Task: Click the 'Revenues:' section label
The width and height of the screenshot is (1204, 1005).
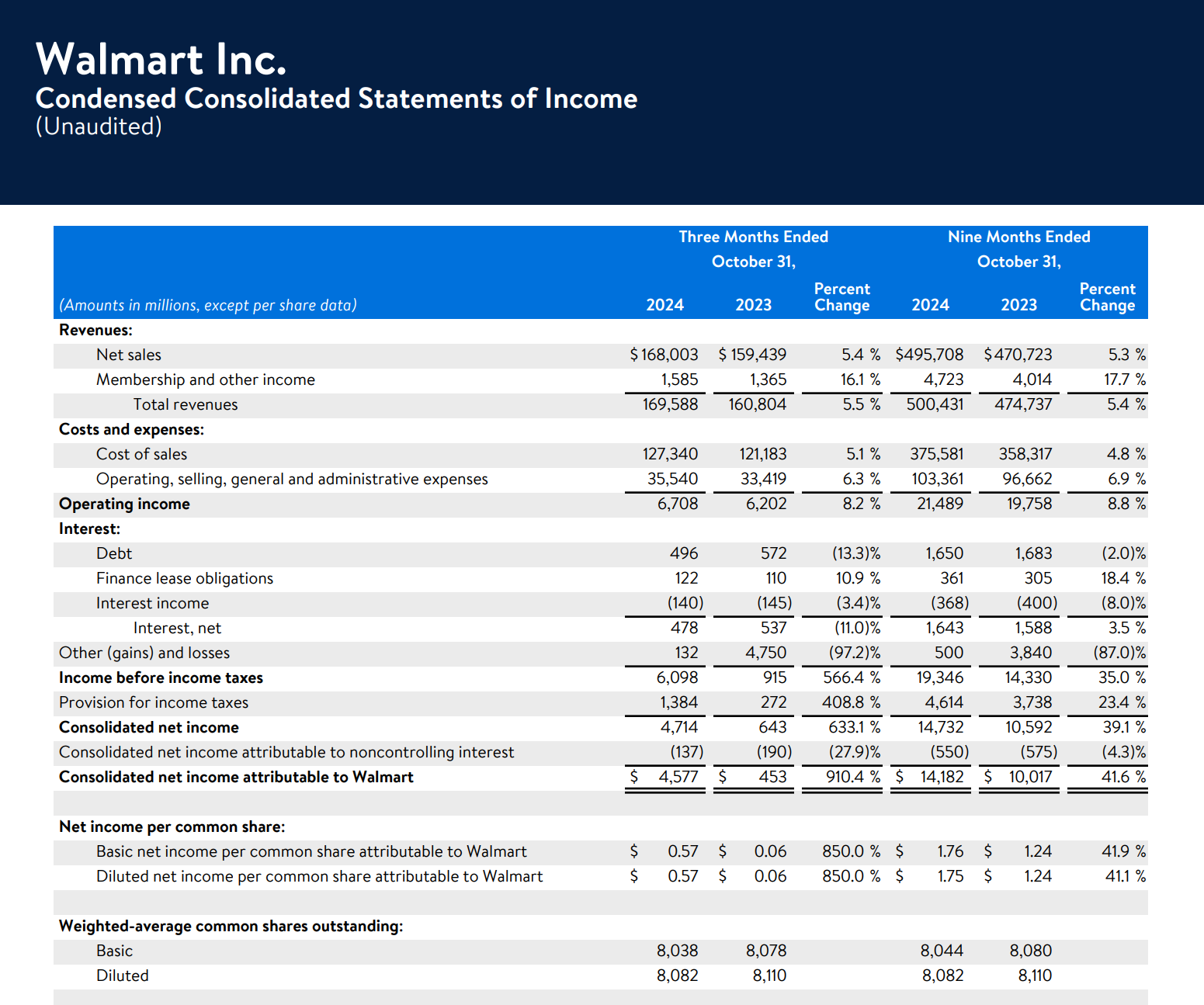Action: (x=95, y=330)
